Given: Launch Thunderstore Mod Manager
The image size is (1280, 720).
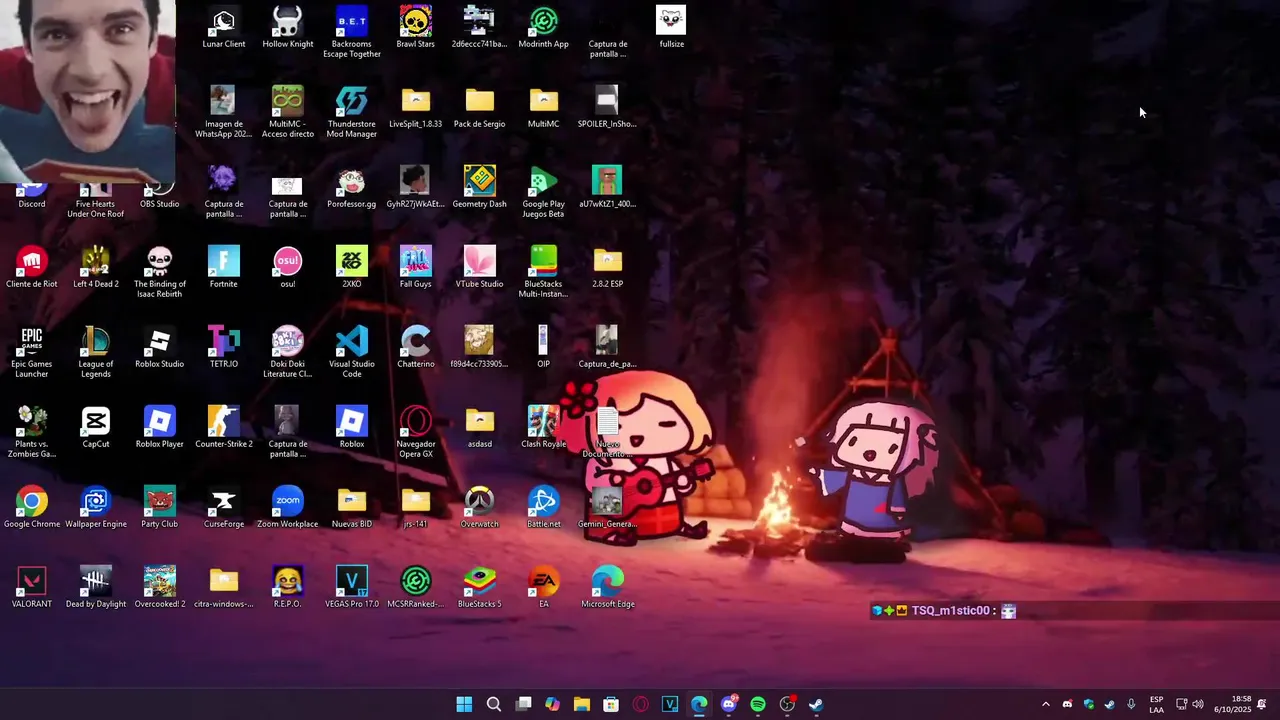Looking at the screenshot, I should [352, 112].
